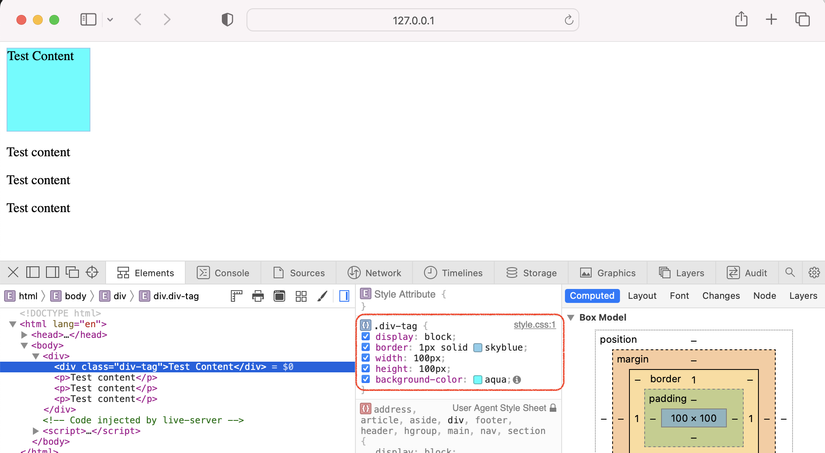Screen dimensions: 825x453
Task: Open the privacy report shield icon
Action: pyautogui.click(x=227, y=20)
